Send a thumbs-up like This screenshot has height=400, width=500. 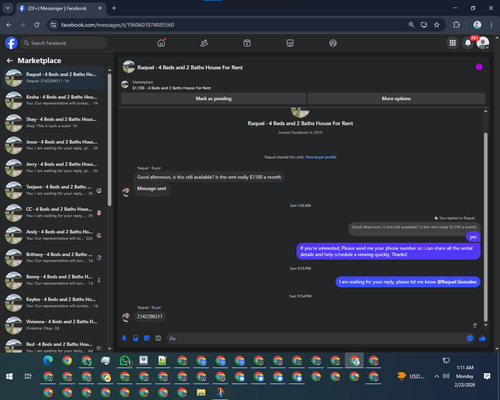click(x=482, y=338)
